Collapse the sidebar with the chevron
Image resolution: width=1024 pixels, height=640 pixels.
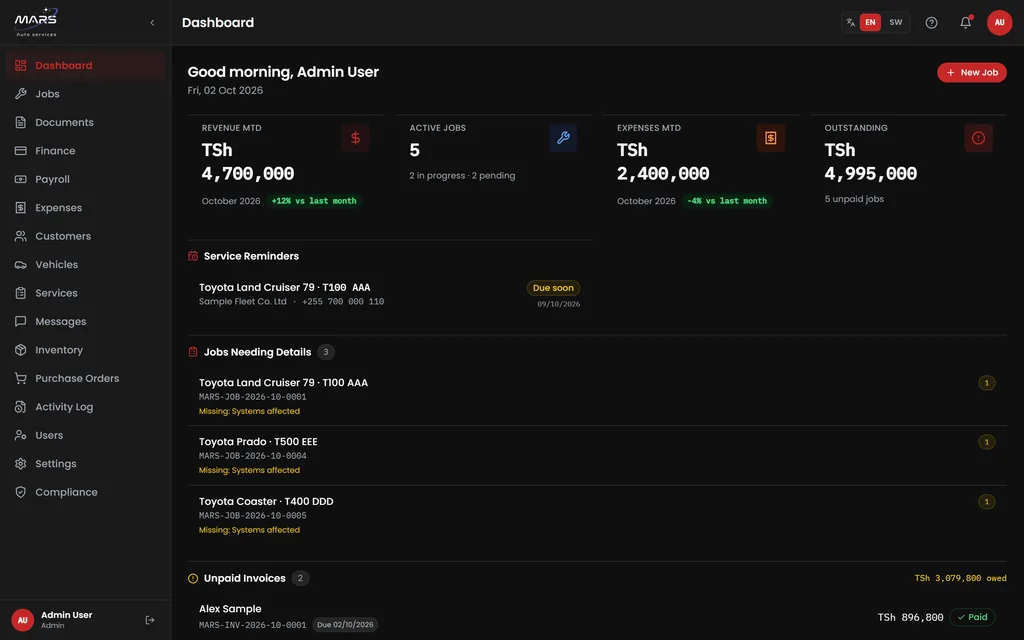152,23
